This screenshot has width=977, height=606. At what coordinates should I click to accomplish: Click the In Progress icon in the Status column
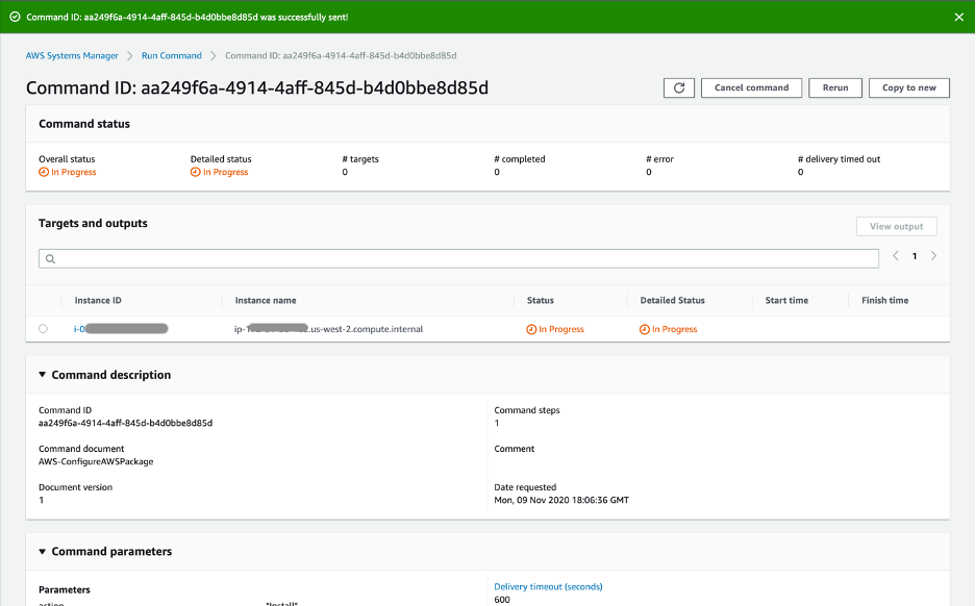[x=532, y=328]
